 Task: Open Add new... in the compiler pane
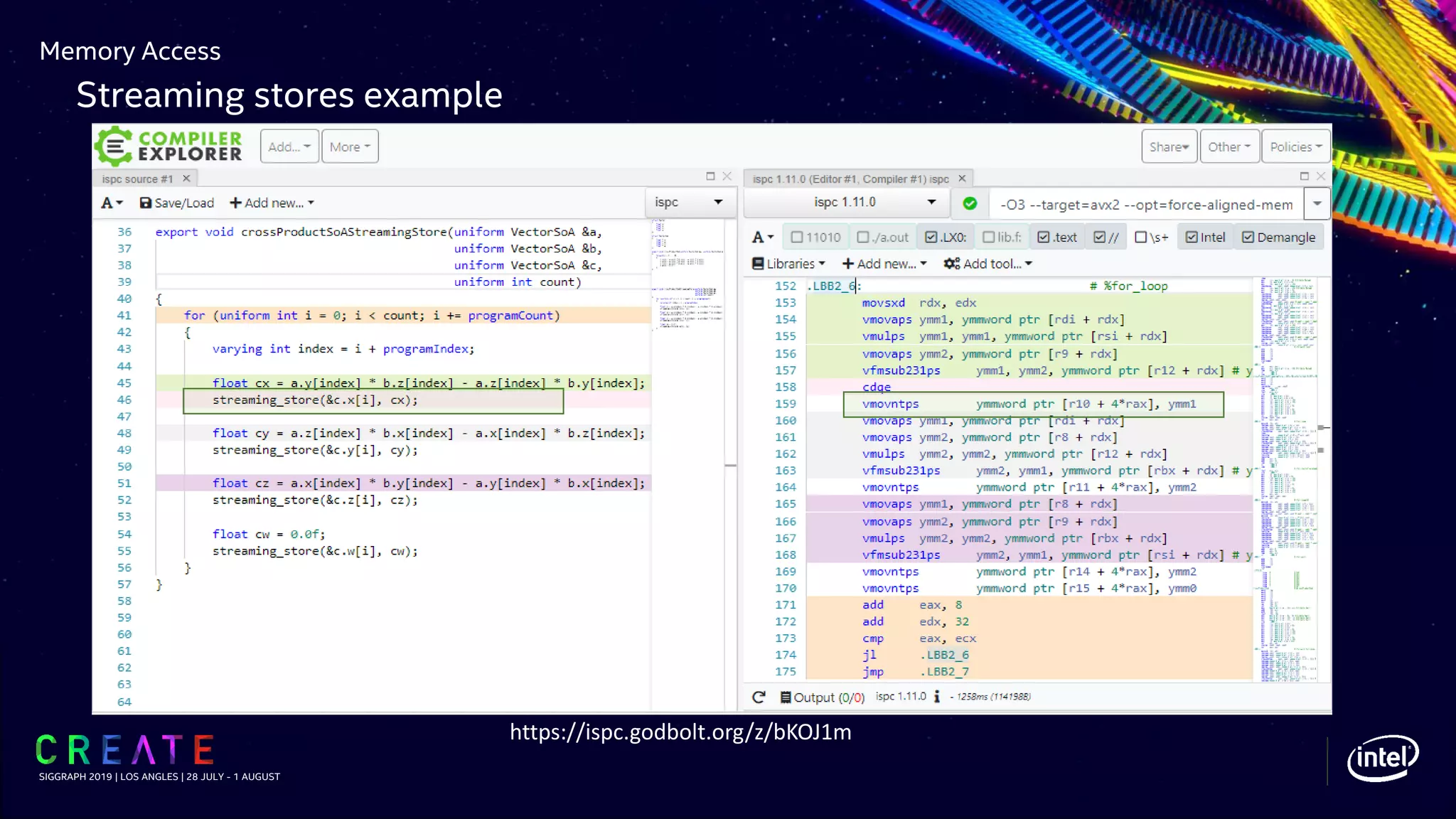[884, 264]
